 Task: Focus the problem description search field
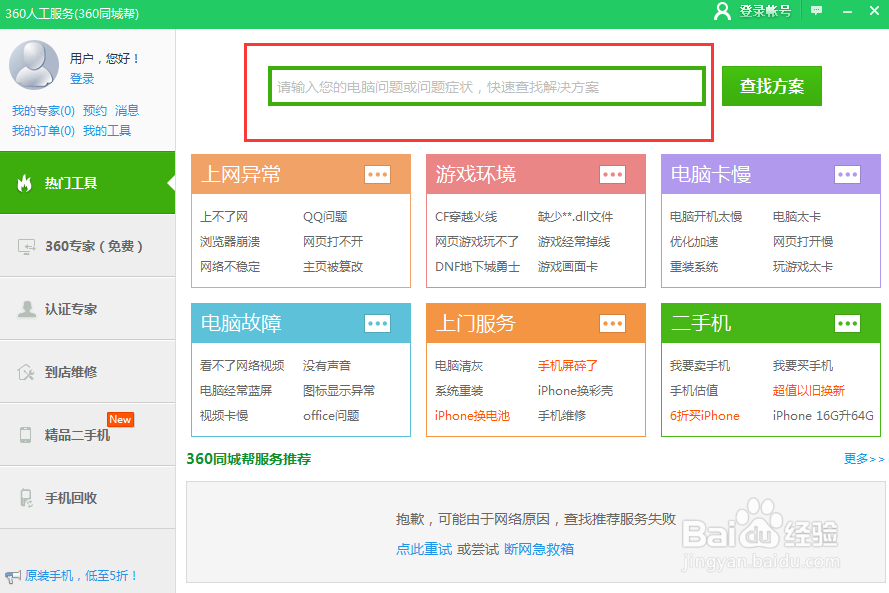pos(487,87)
